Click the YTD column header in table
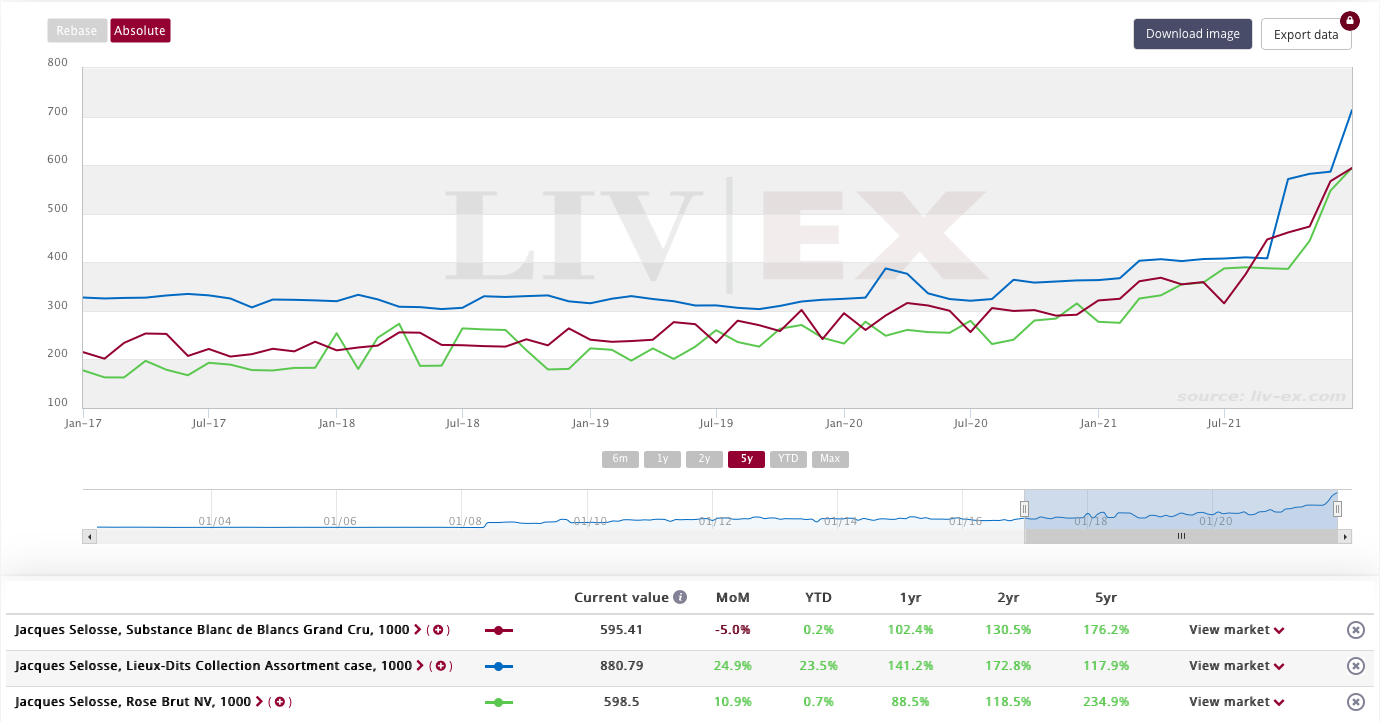Viewport: 1380px width, 722px height. [x=819, y=597]
